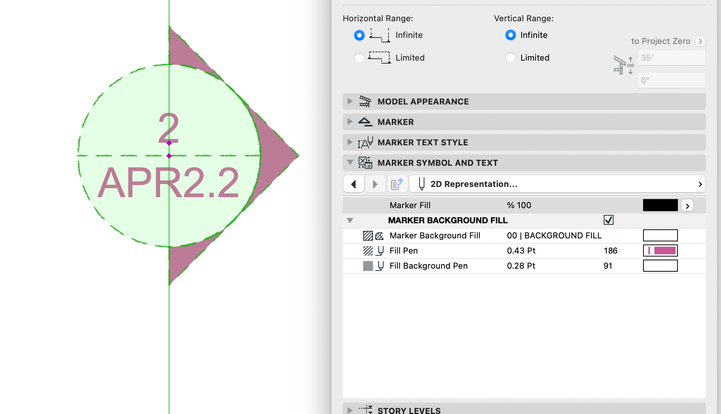
Task: Open the Marker Fill popup arrow
Action: tap(687, 206)
